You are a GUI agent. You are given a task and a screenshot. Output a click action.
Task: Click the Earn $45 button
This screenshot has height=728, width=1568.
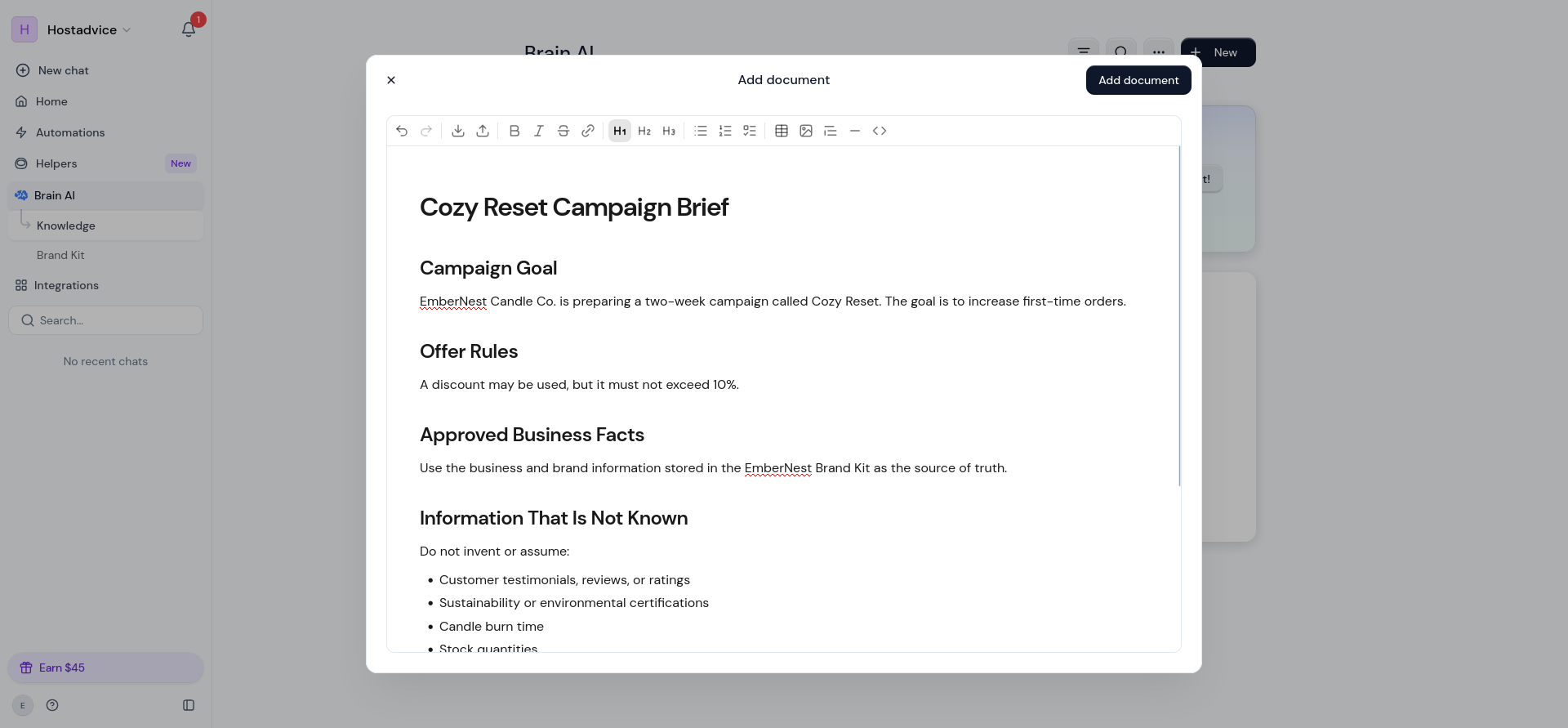coord(105,668)
